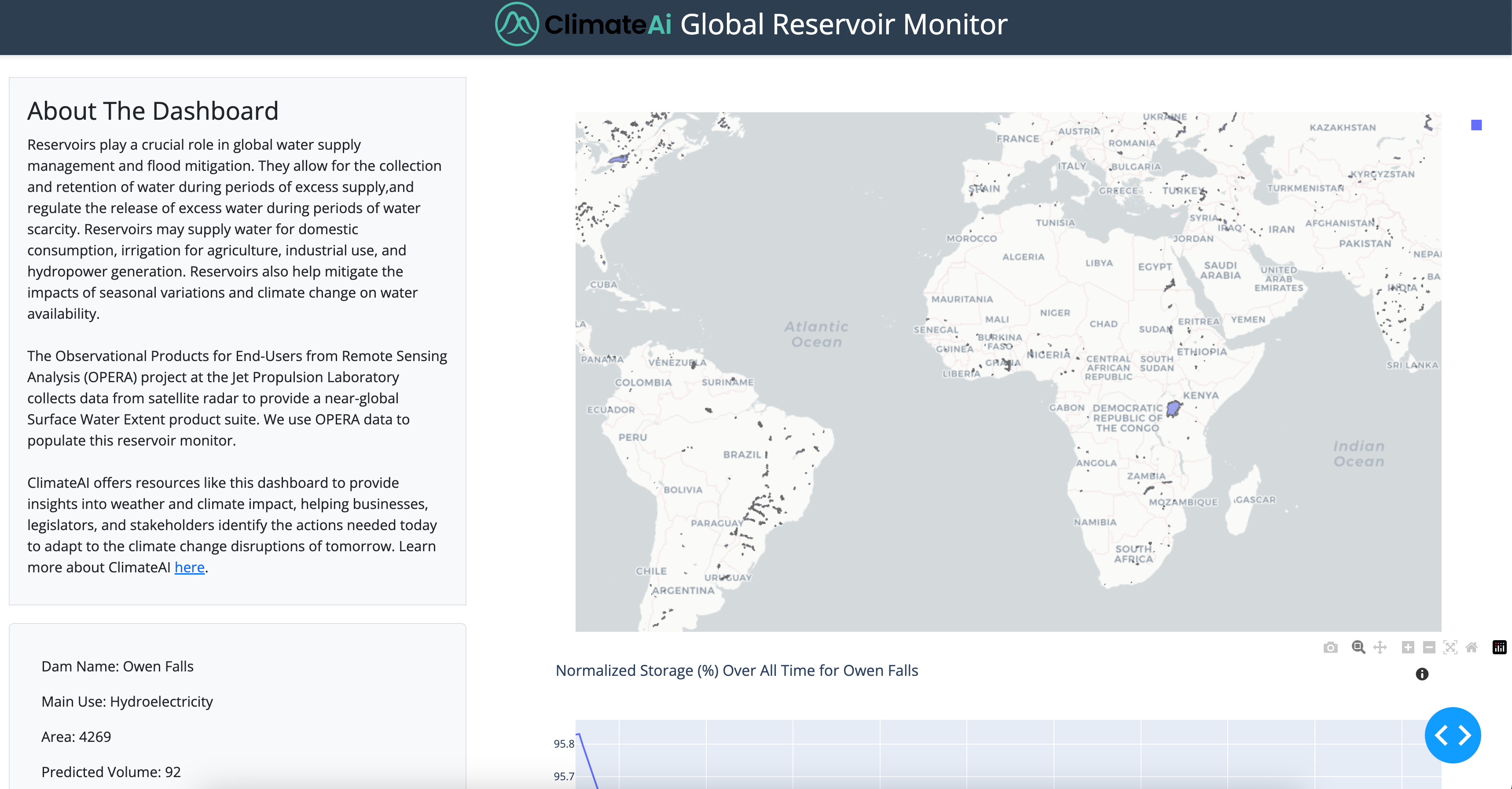Click the SOUTH AFRICA label on map
The width and height of the screenshot is (1512, 789).
tap(1134, 554)
